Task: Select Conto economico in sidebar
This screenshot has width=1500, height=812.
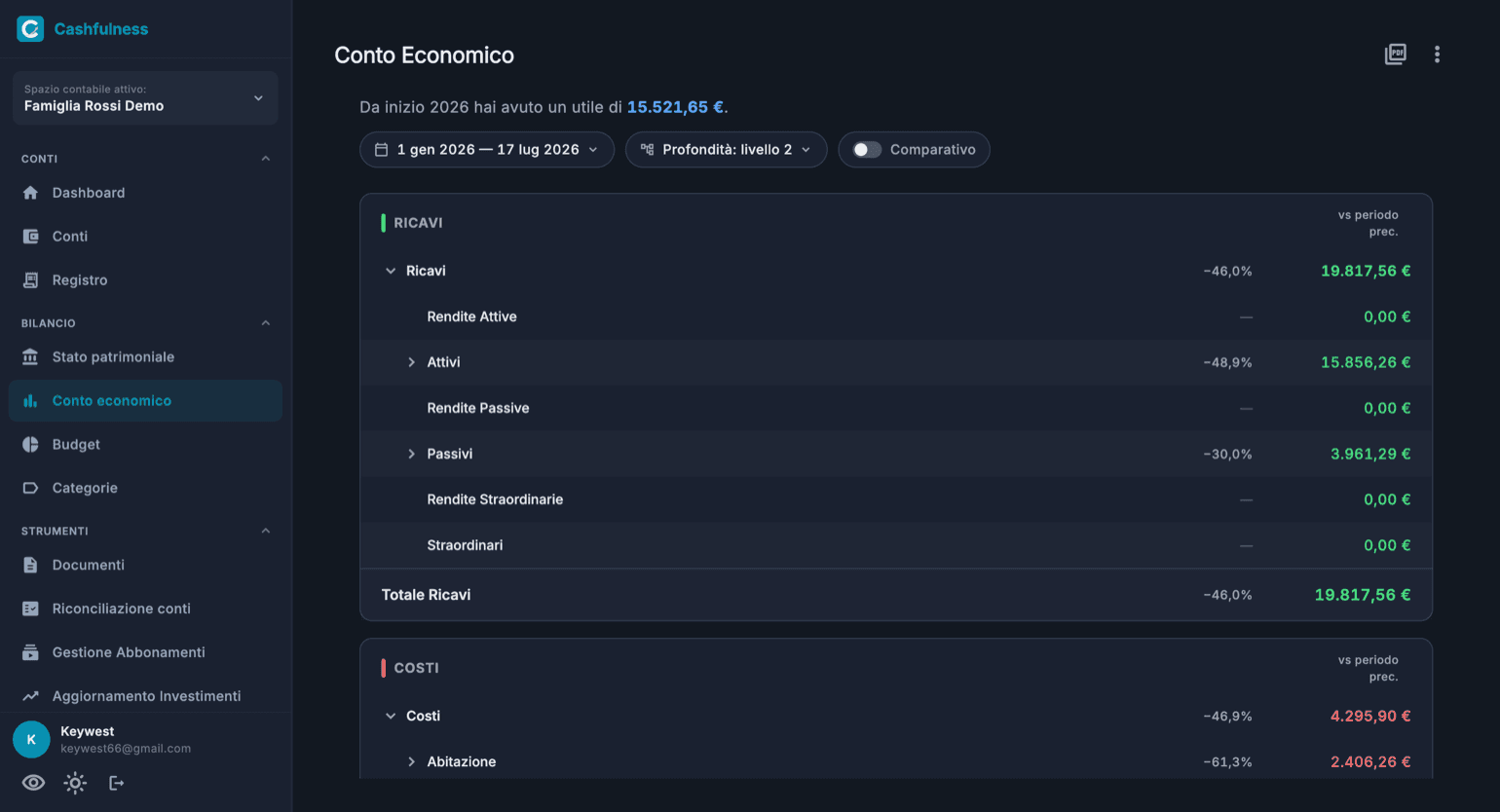Action: [145, 401]
